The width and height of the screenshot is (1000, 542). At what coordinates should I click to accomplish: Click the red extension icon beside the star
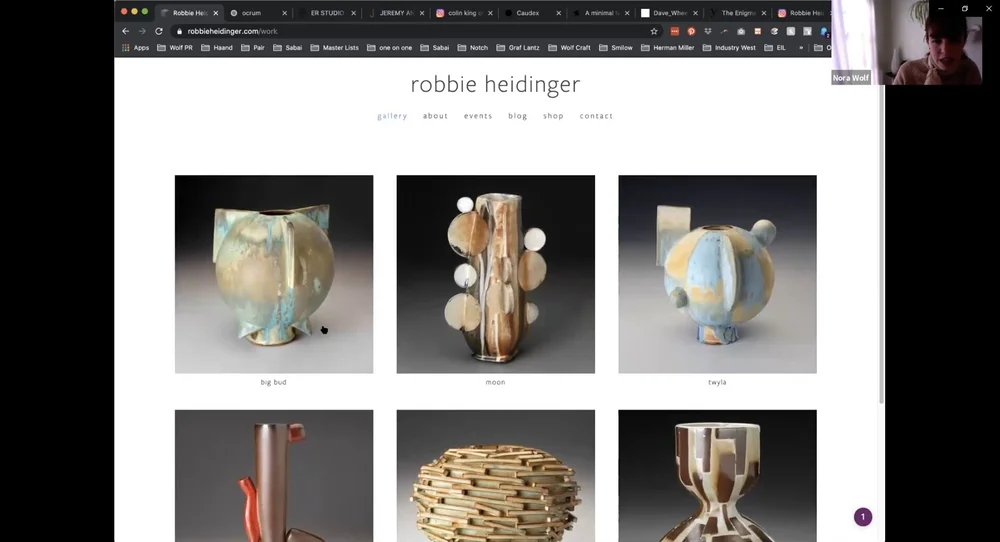[x=674, y=31]
